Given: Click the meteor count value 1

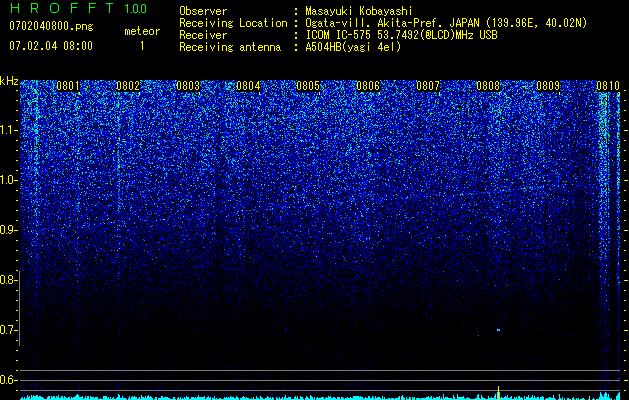Looking at the screenshot, I should pos(142,46).
